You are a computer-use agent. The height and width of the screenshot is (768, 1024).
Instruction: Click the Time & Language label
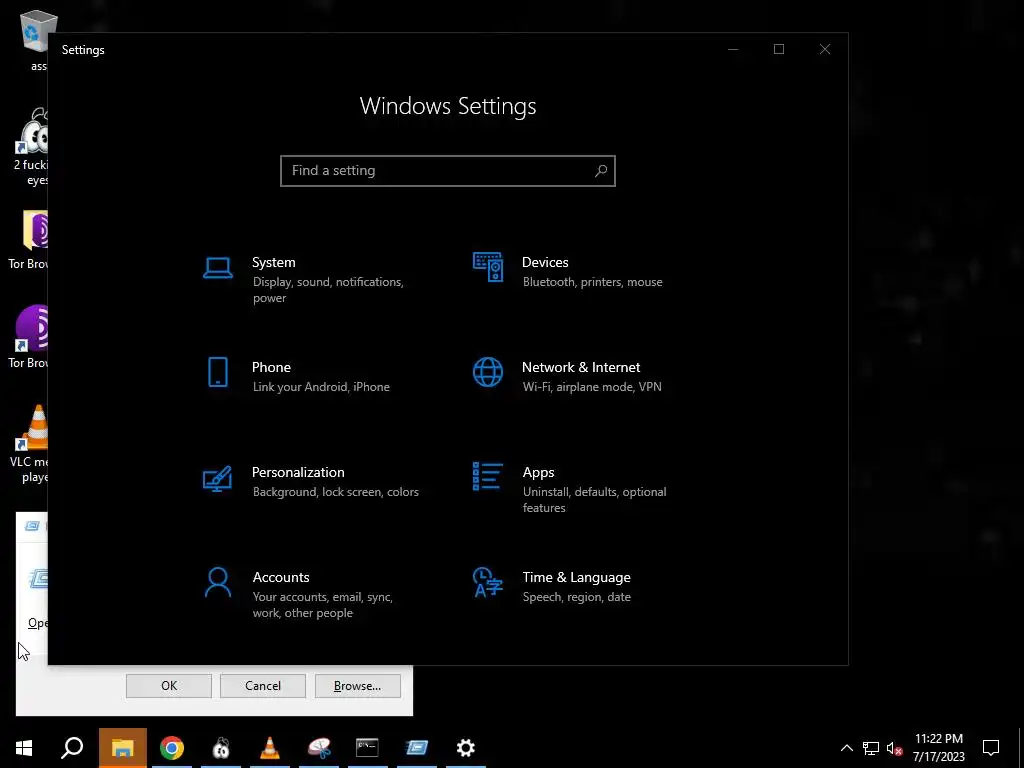(x=577, y=577)
